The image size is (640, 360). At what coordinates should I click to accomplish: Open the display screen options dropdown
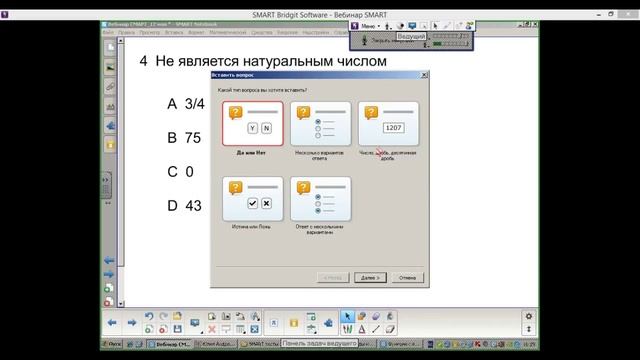click(x=196, y=323)
